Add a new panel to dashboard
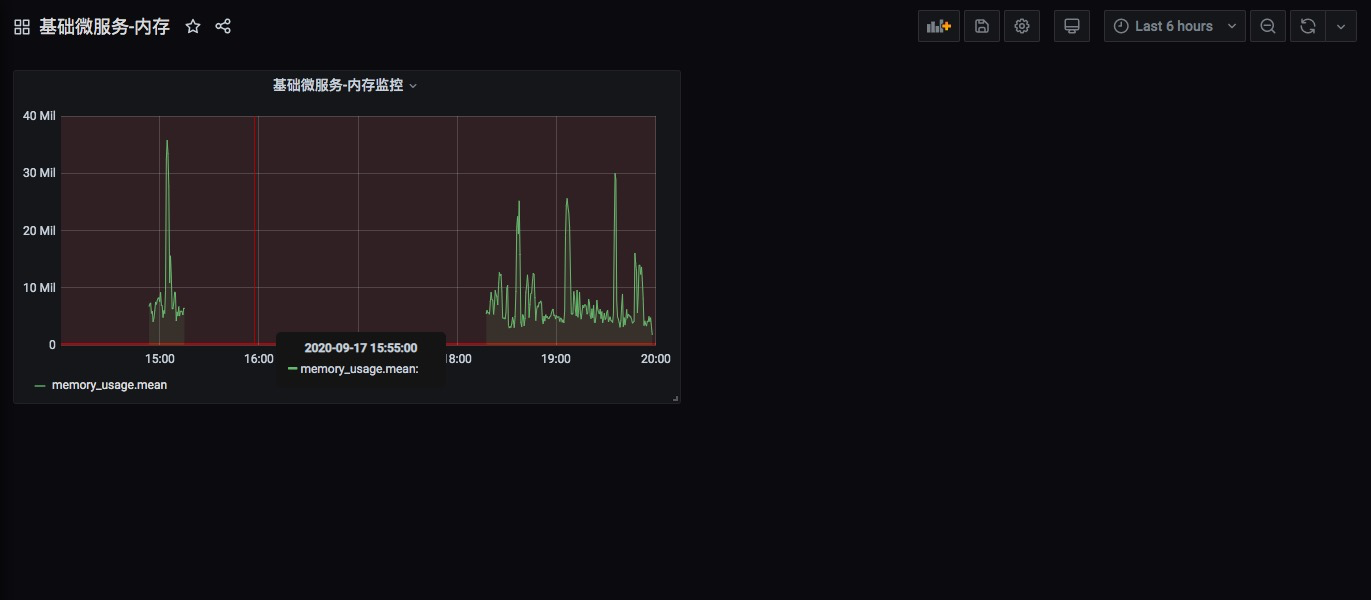1371x600 pixels. pos(939,26)
